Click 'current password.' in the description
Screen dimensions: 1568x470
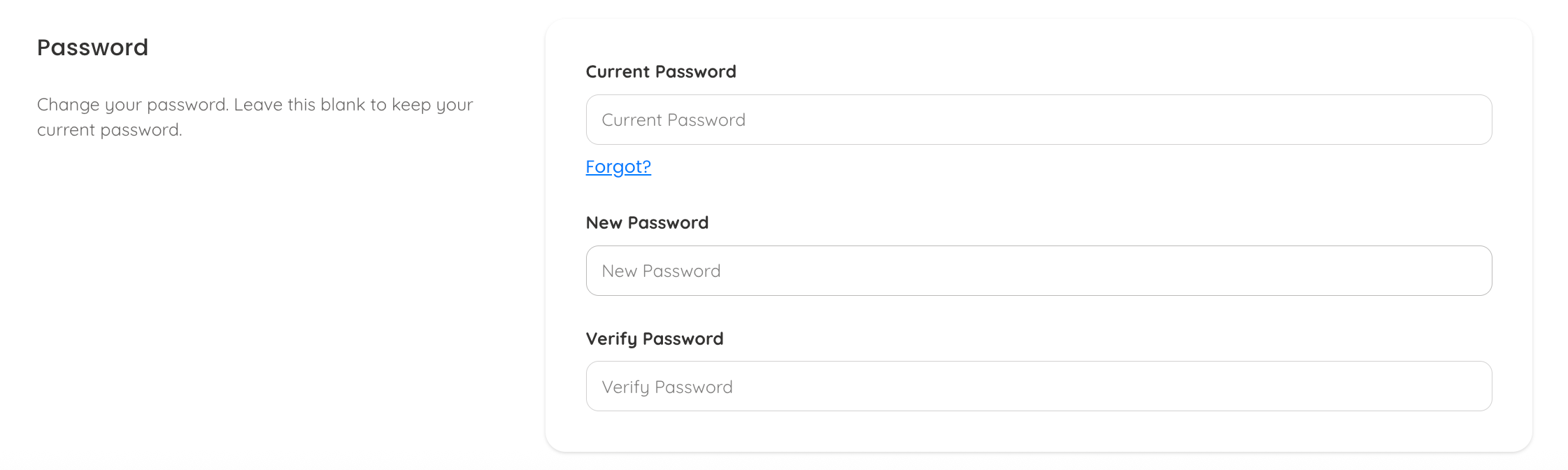tap(109, 130)
